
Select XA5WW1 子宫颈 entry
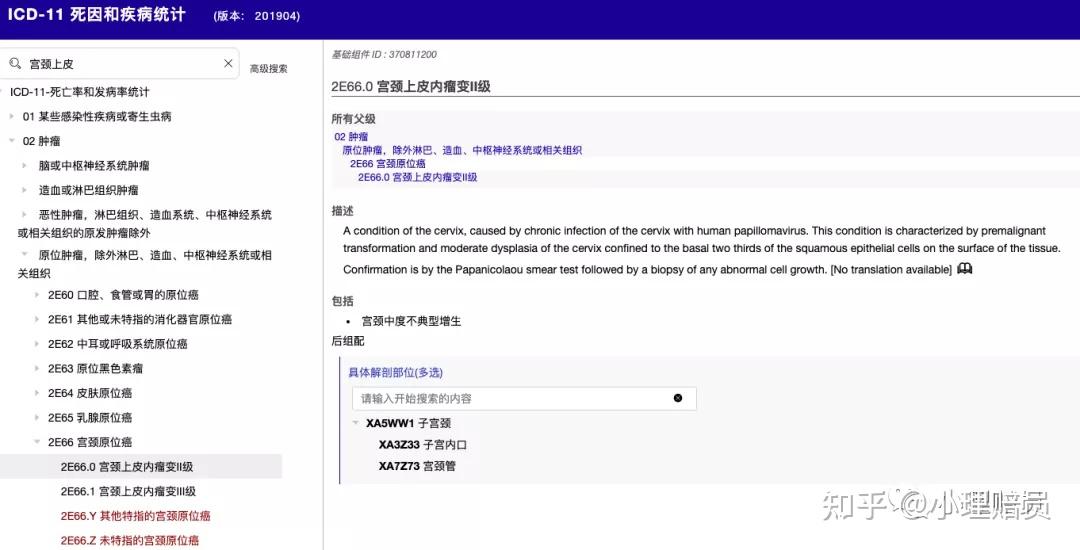tap(408, 423)
